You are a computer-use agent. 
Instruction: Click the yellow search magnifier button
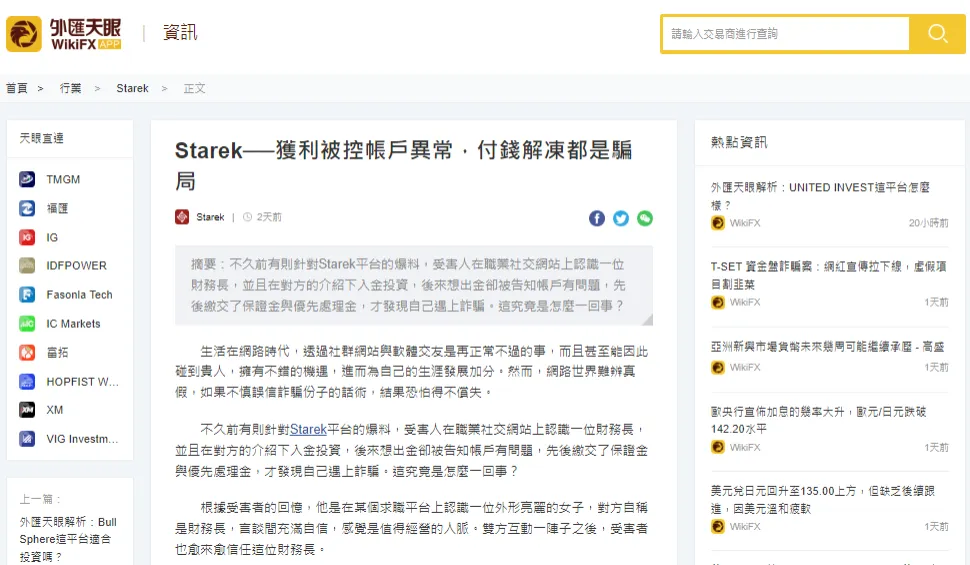[x=937, y=34]
